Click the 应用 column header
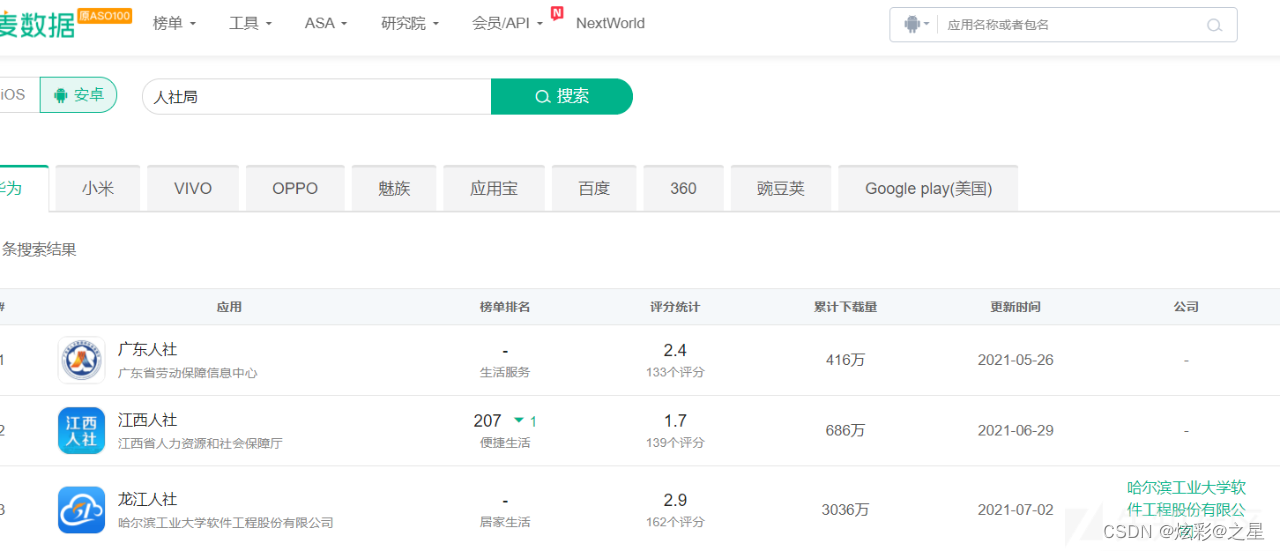Image resolution: width=1280 pixels, height=551 pixels. pos(229,307)
